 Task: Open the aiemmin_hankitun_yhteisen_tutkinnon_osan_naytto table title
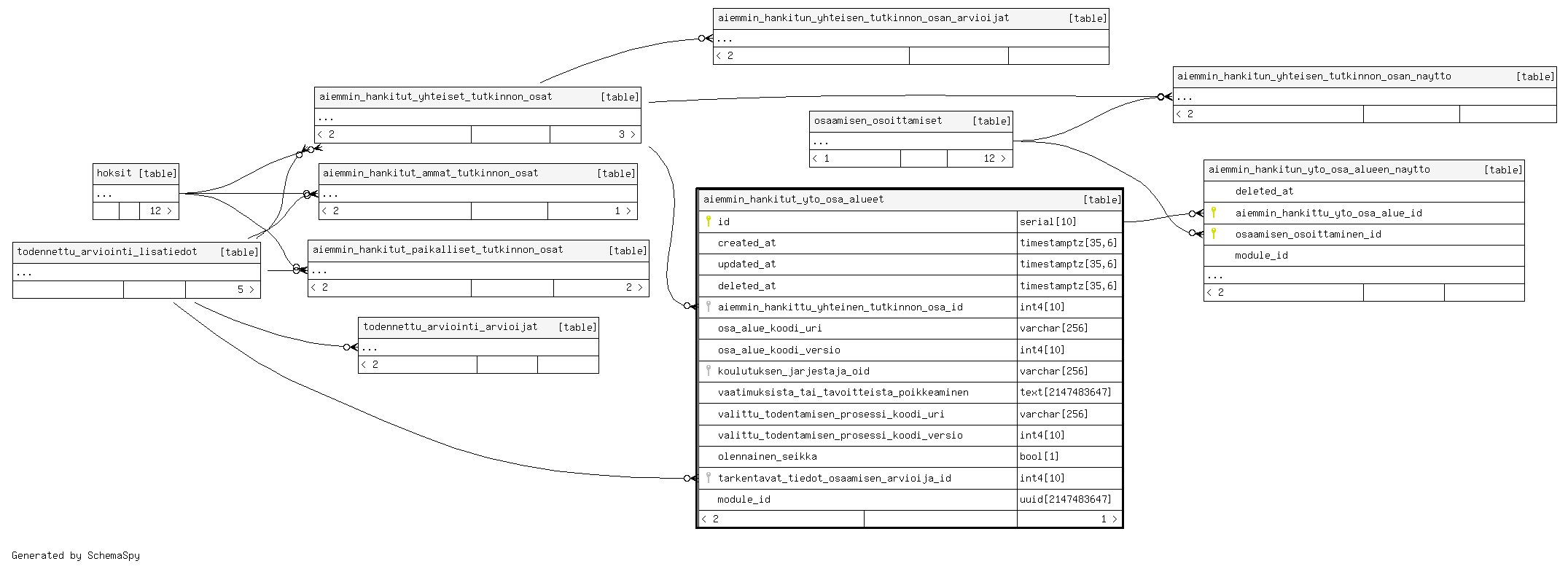(1314, 76)
